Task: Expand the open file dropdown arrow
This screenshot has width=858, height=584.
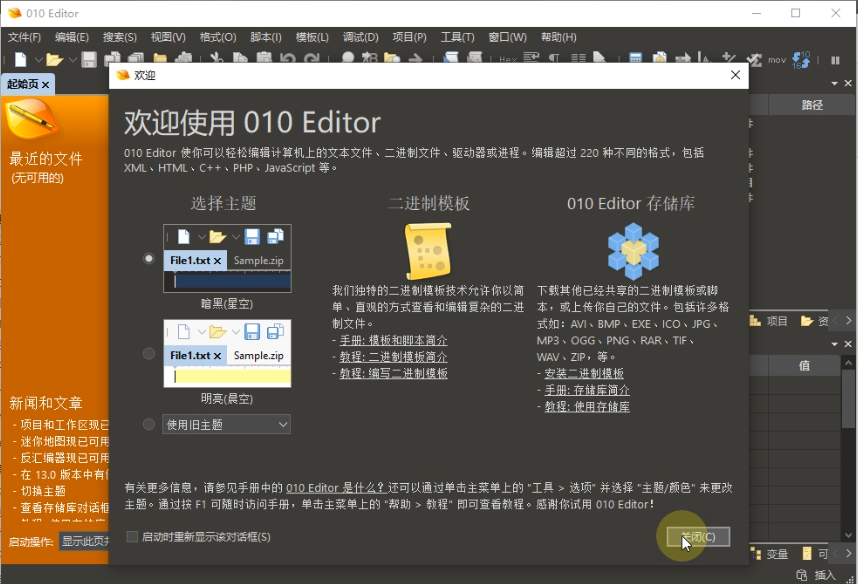Action: click(x=72, y=60)
